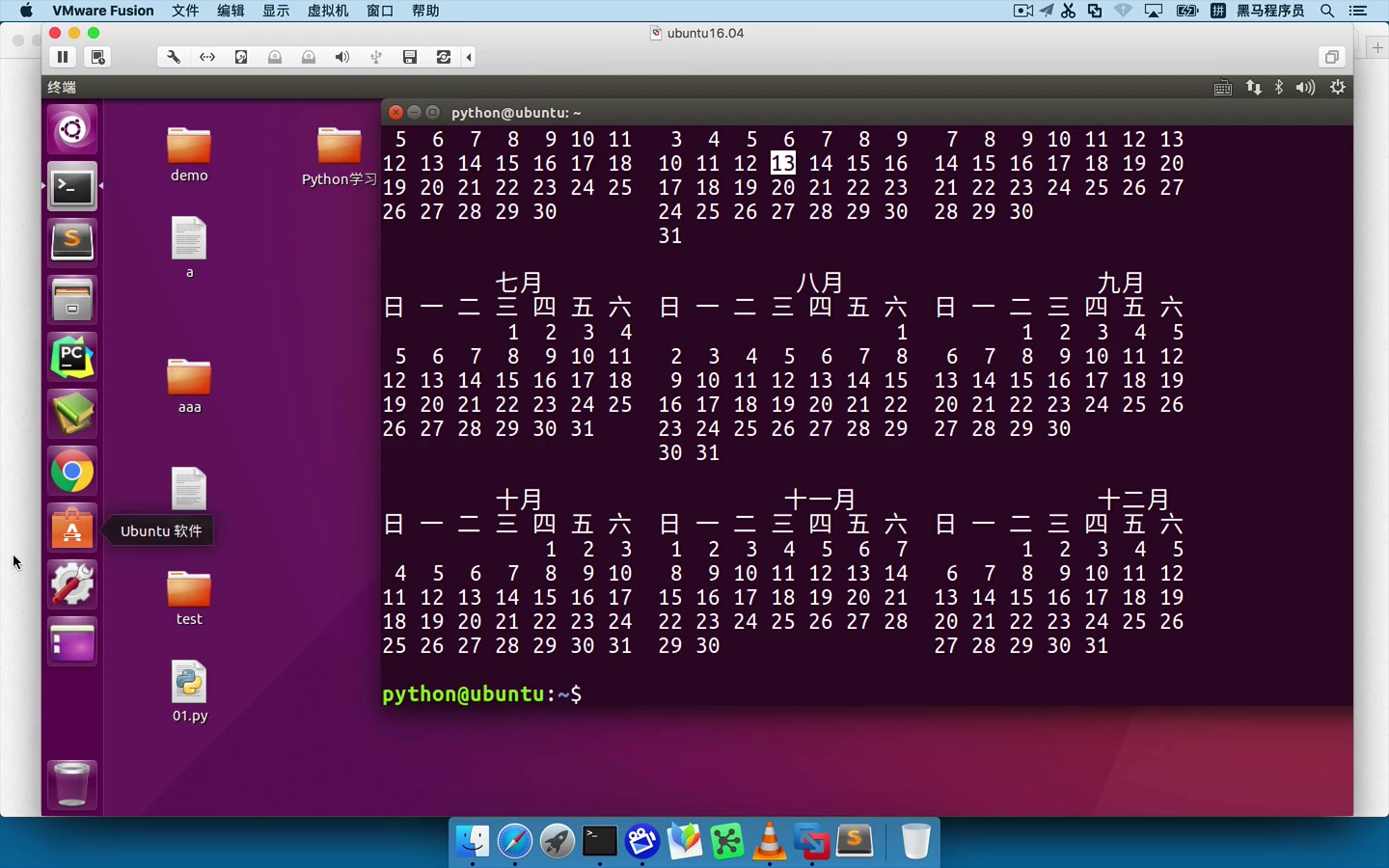
Task: Open the 文件 menu
Action: pos(185,11)
